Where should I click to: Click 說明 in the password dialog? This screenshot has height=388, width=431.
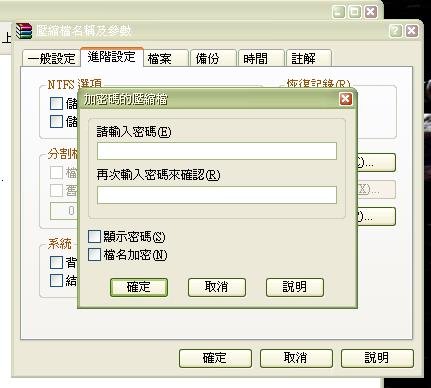point(295,287)
